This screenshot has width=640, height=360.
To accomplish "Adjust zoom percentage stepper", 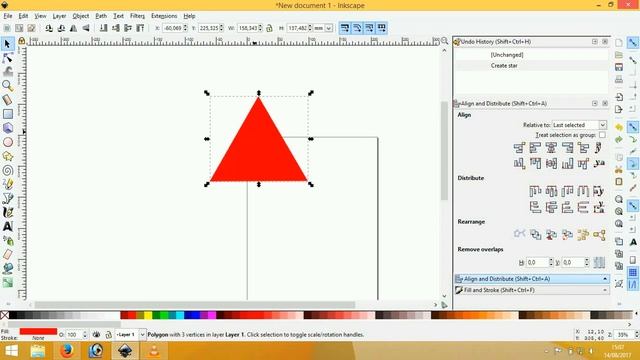I will tap(636, 335).
